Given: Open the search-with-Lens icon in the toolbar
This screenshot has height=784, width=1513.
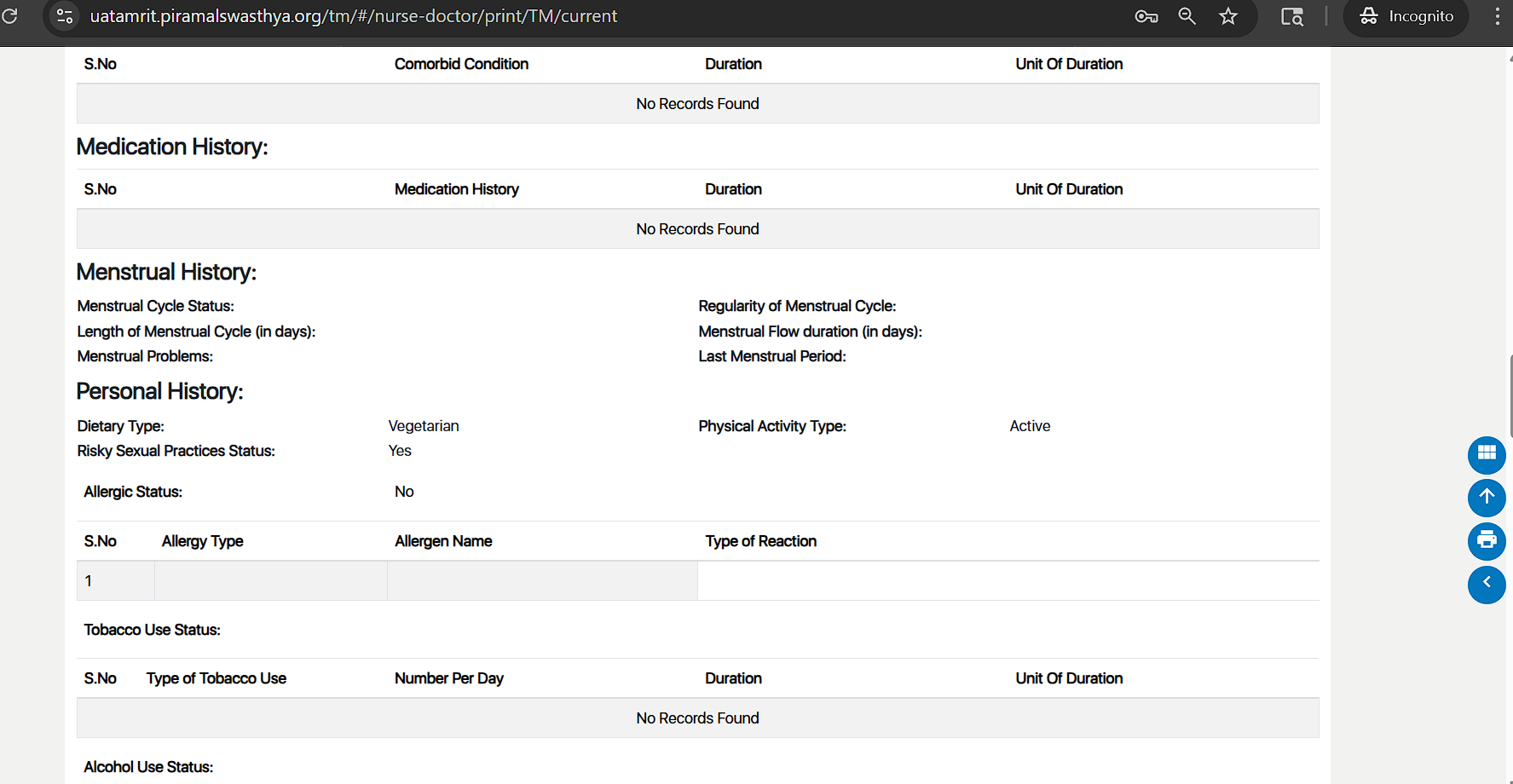Looking at the screenshot, I should (x=1292, y=16).
